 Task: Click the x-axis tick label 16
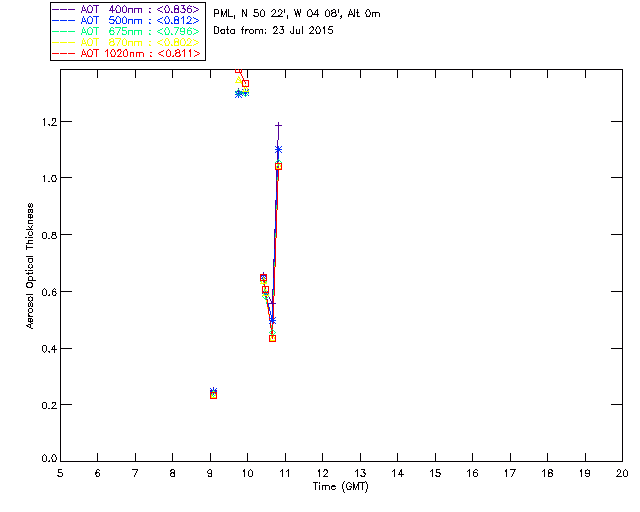473,473
